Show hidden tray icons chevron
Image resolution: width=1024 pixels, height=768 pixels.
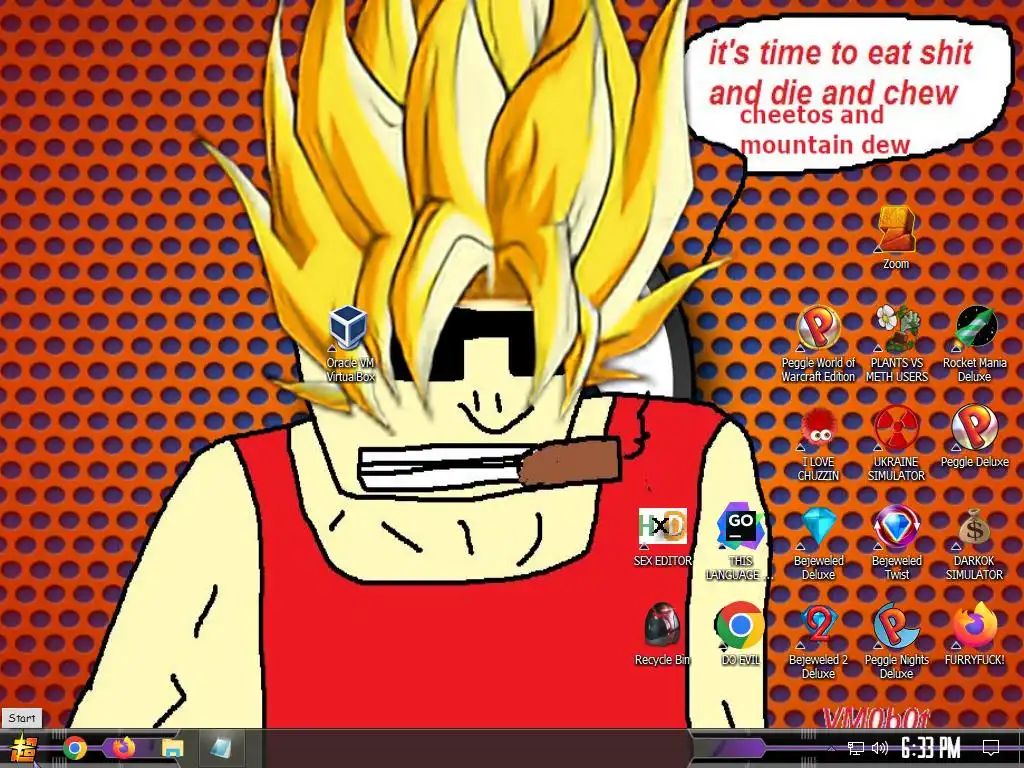831,748
